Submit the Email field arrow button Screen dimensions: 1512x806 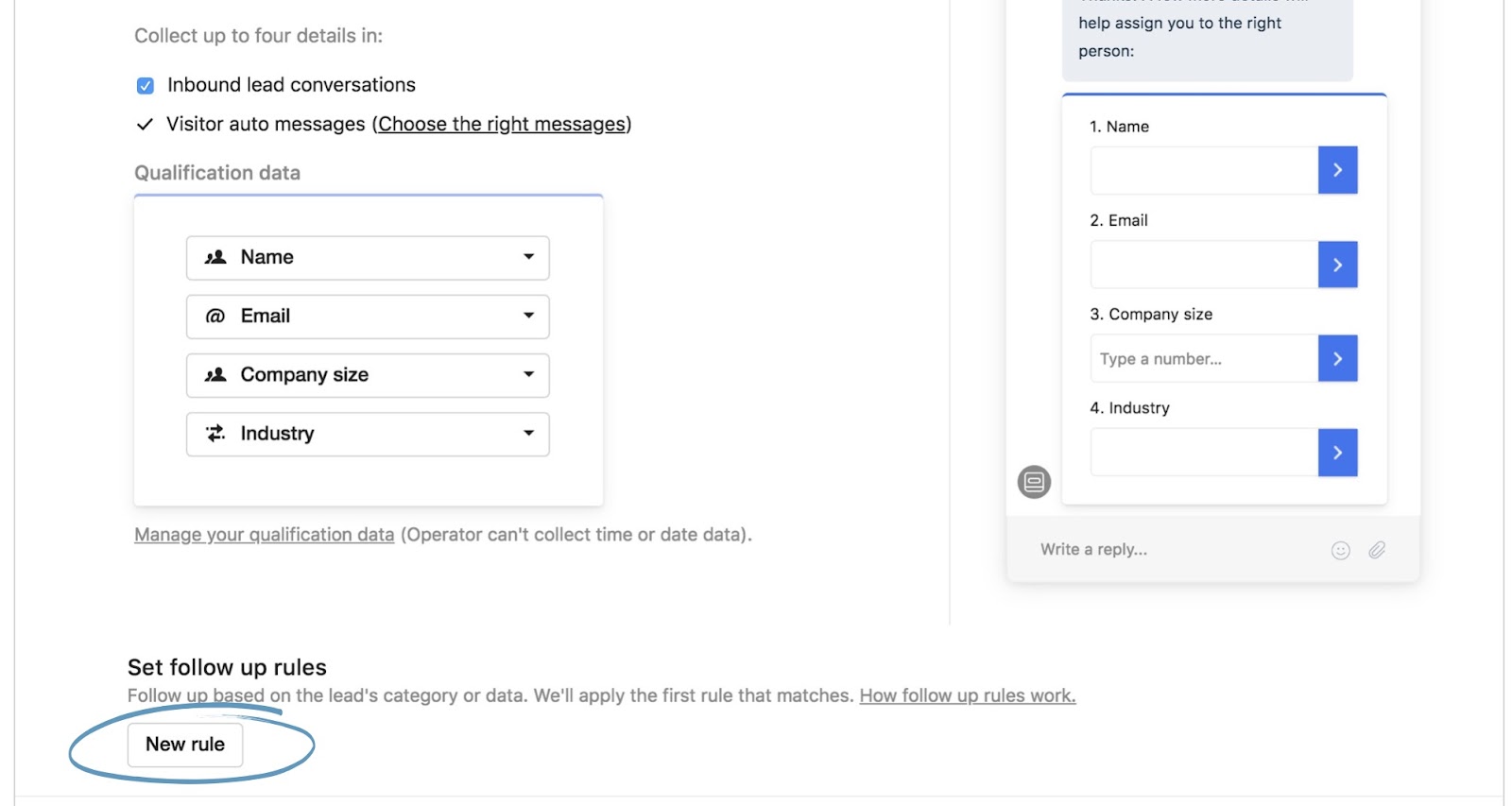(1337, 265)
